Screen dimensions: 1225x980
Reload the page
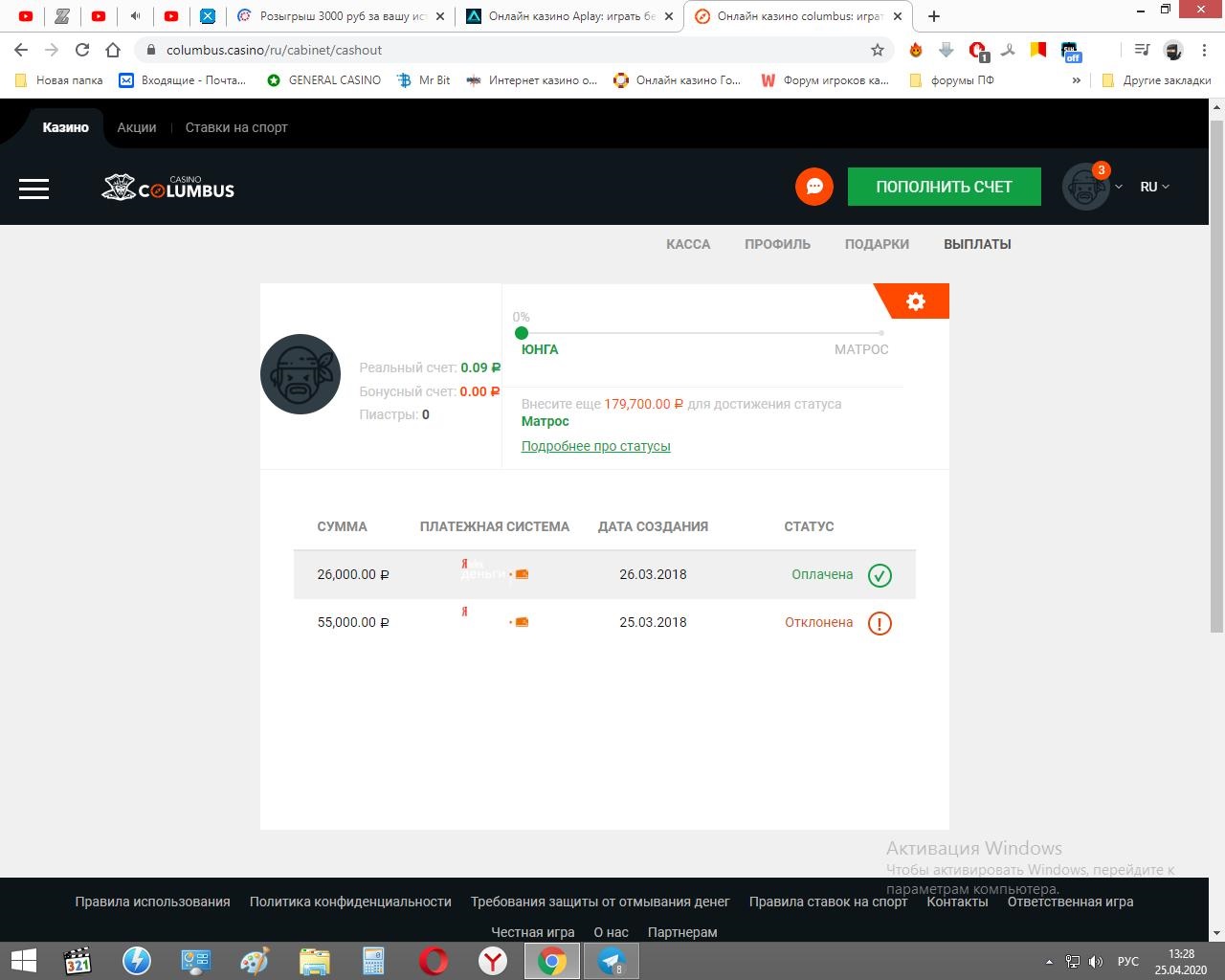82,50
